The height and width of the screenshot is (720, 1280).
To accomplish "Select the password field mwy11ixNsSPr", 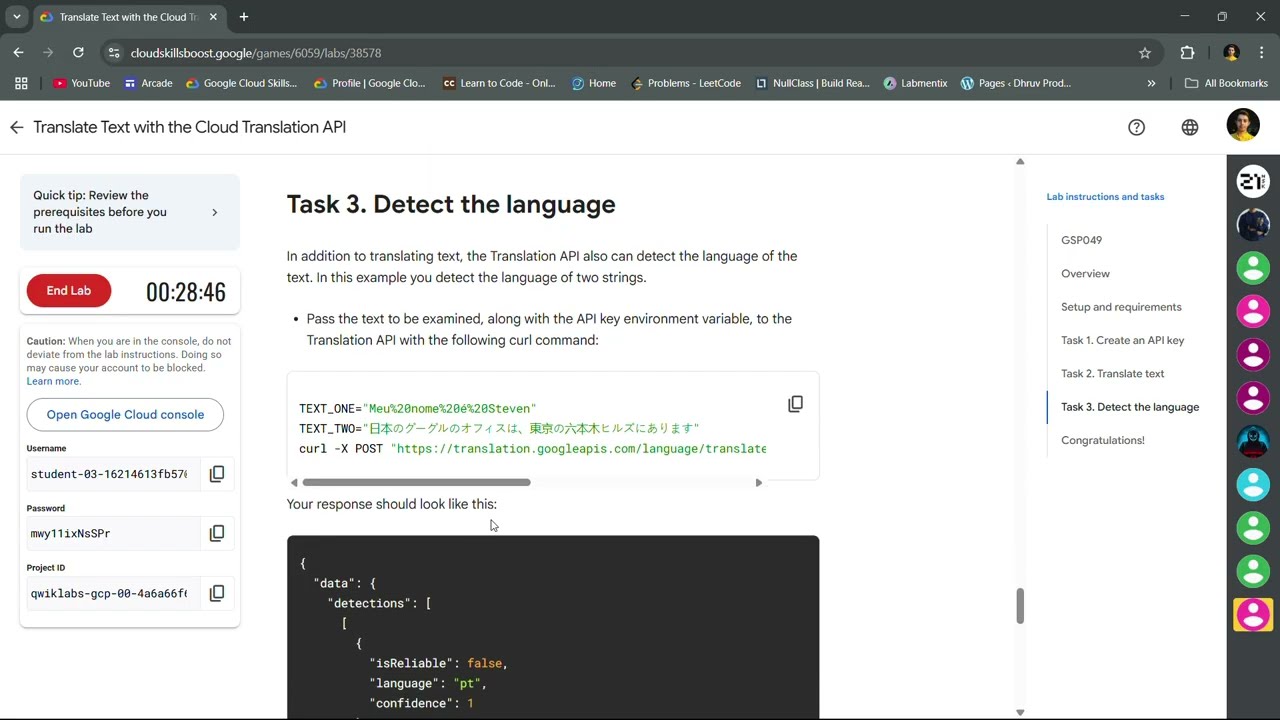I will [113, 533].
